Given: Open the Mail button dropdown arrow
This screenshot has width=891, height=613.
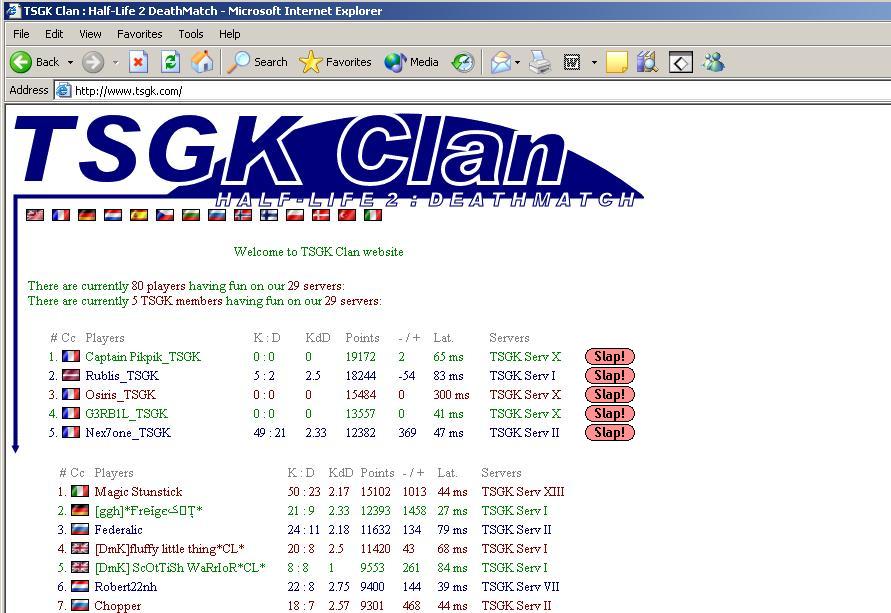Looking at the screenshot, I should click(x=518, y=62).
